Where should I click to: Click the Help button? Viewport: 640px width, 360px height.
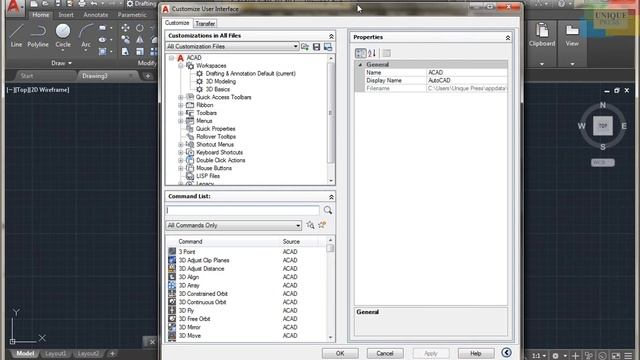[x=476, y=353]
